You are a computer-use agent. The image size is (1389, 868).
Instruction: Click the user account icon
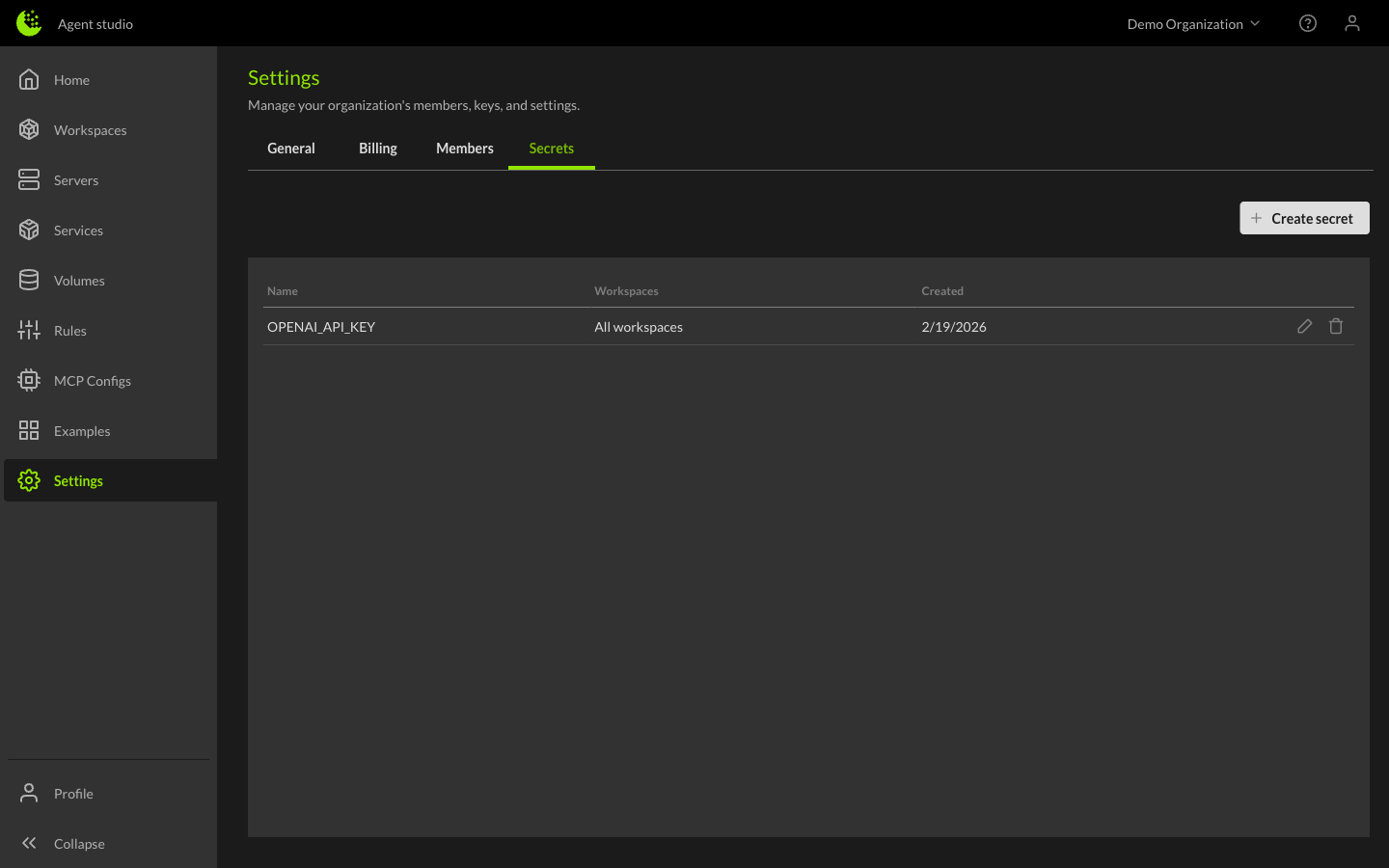point(1351,23)
